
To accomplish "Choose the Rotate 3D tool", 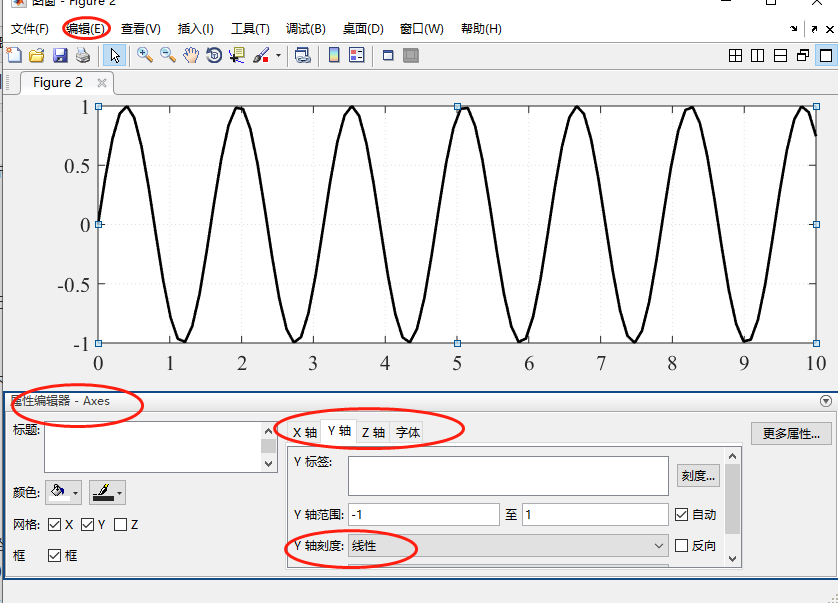I will 214,55.
